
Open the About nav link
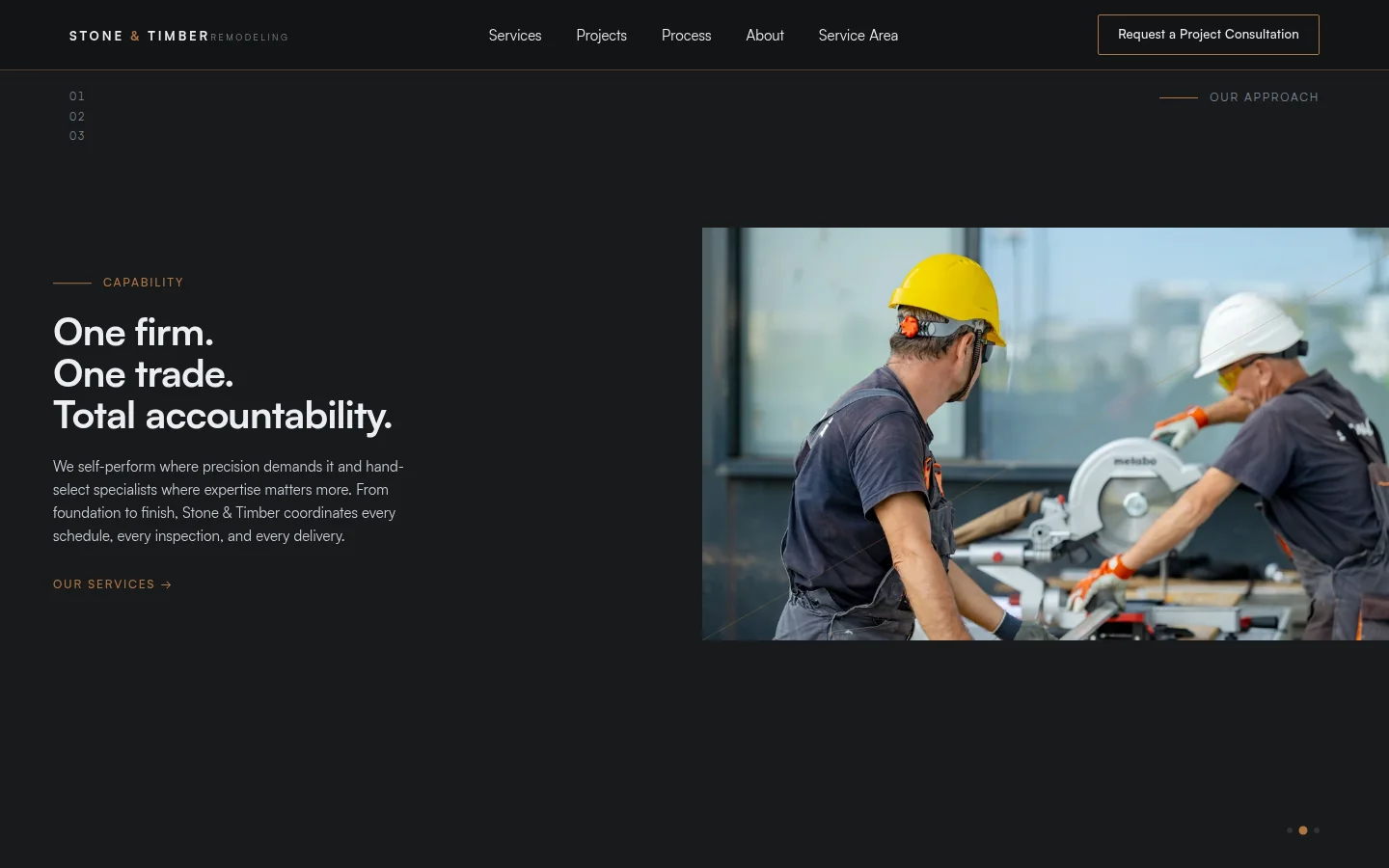(764, 36)
